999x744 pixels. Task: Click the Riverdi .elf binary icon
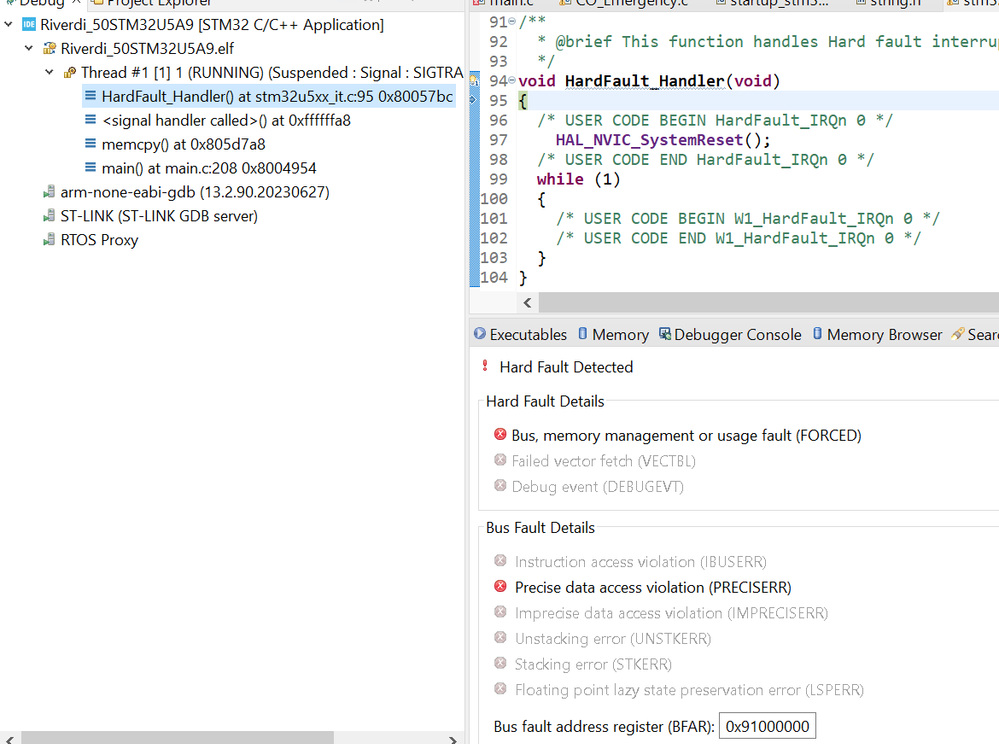pyautogui.click(x=49, y=48)
